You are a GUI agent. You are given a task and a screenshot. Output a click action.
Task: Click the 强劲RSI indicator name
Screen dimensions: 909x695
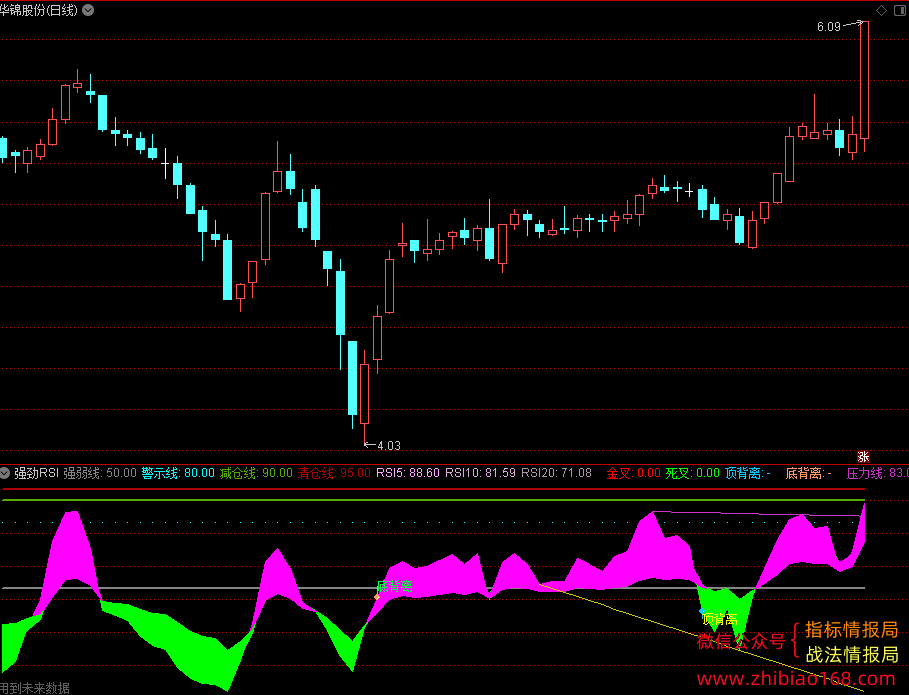click(37, 473)
